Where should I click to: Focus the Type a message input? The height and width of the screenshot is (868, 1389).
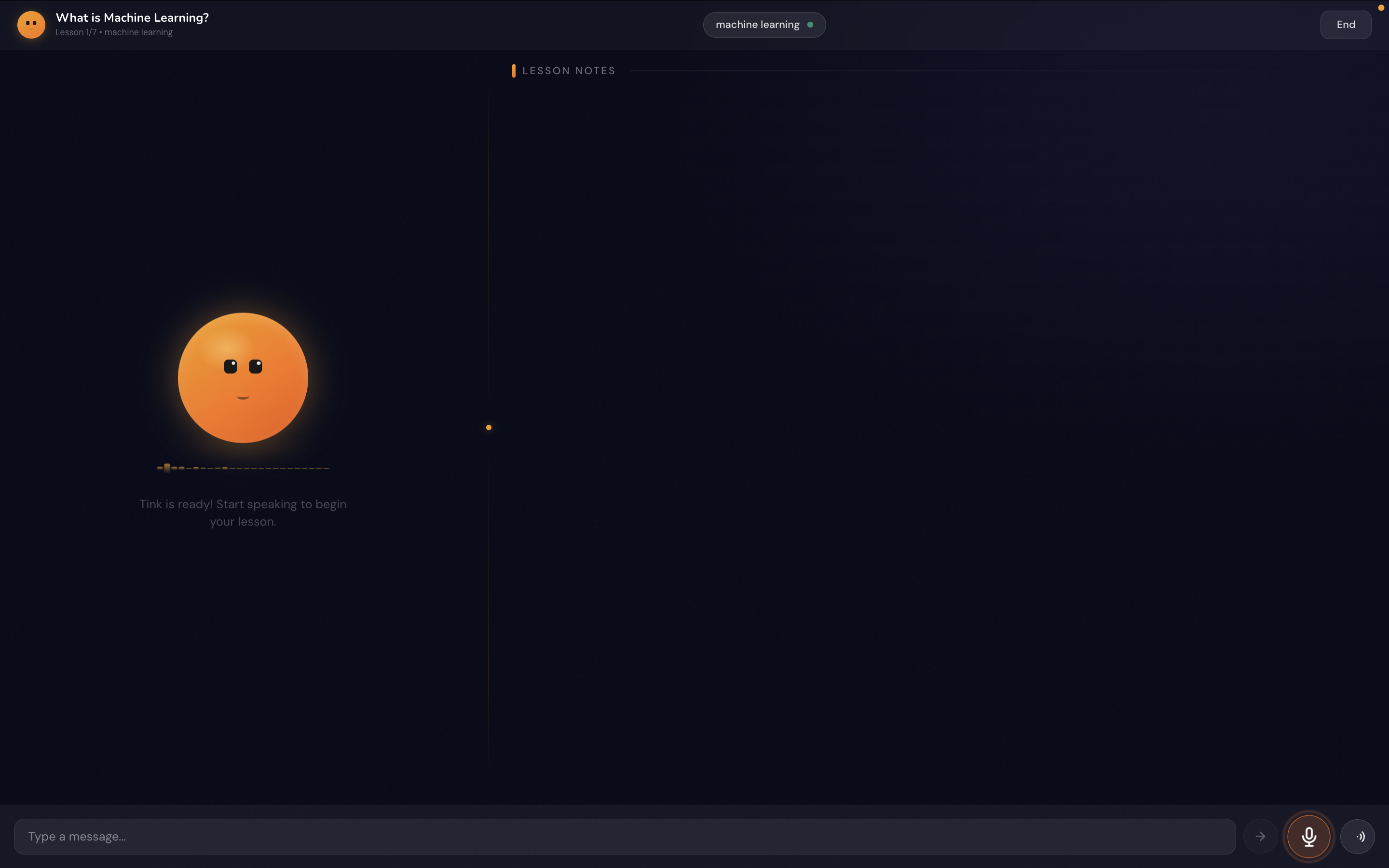pos(625,837)
